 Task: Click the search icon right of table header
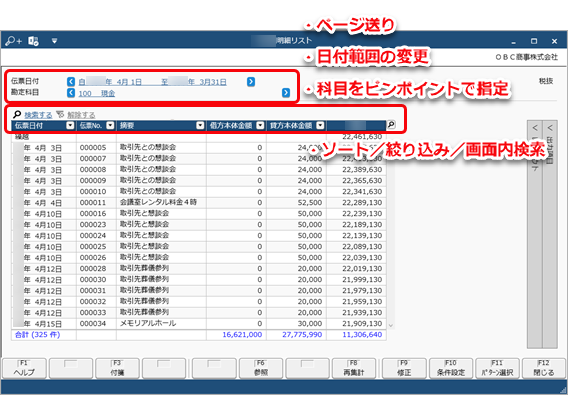pos(391,125)
